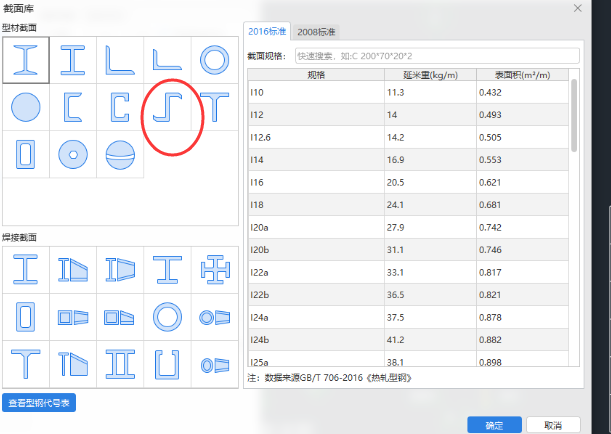Pick the welded box section icon in 焊接截面
This screenshot has width=611, height=434.
click(26, 317)
